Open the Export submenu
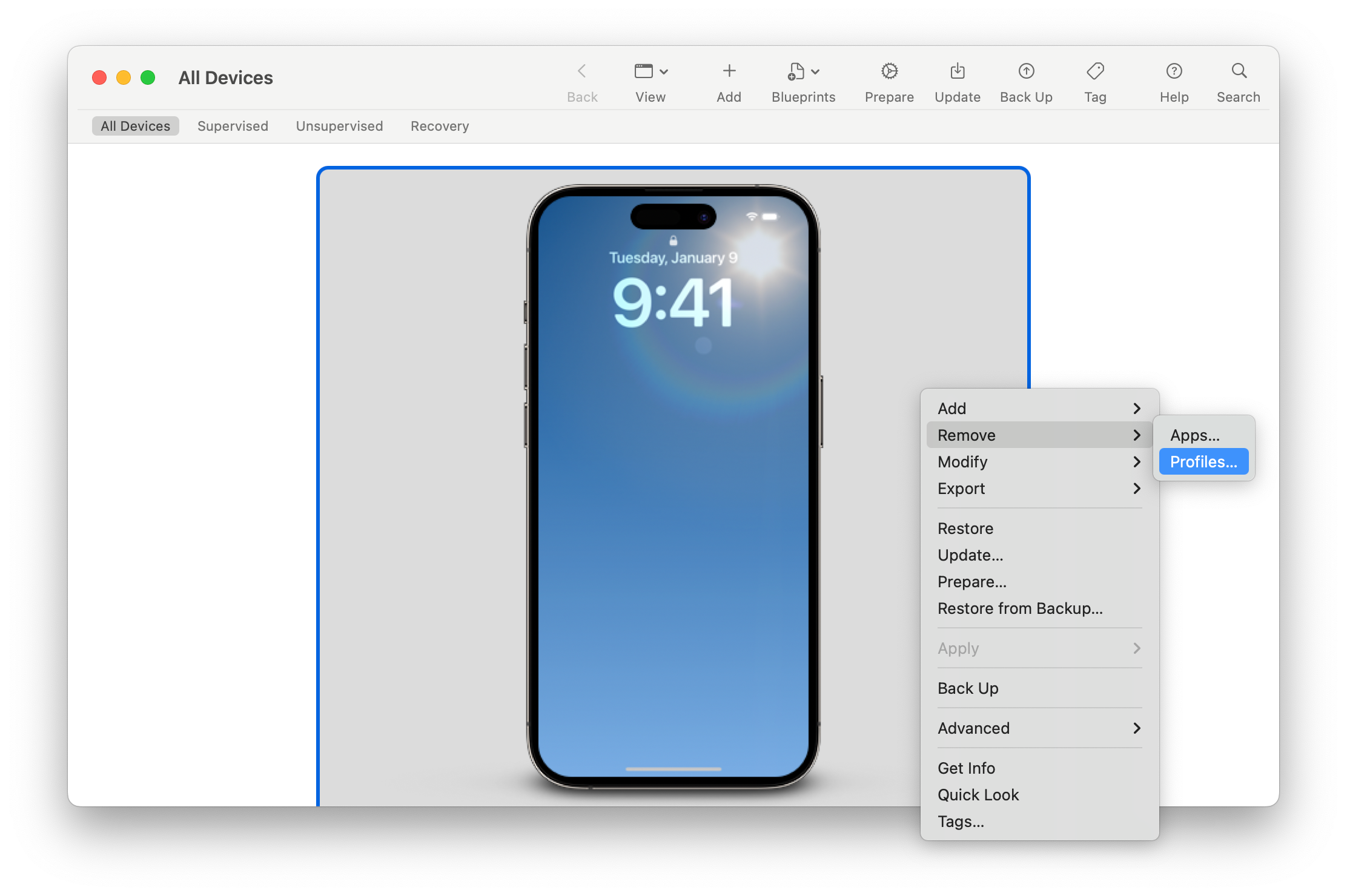 coord(1039,489)
